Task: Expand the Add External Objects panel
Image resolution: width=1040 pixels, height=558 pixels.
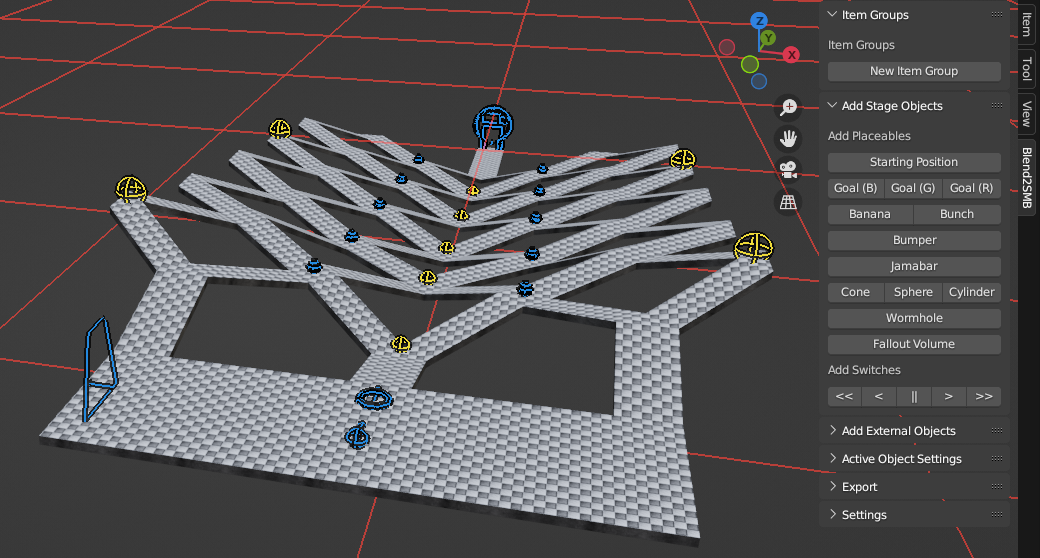Action: point(898,431)
